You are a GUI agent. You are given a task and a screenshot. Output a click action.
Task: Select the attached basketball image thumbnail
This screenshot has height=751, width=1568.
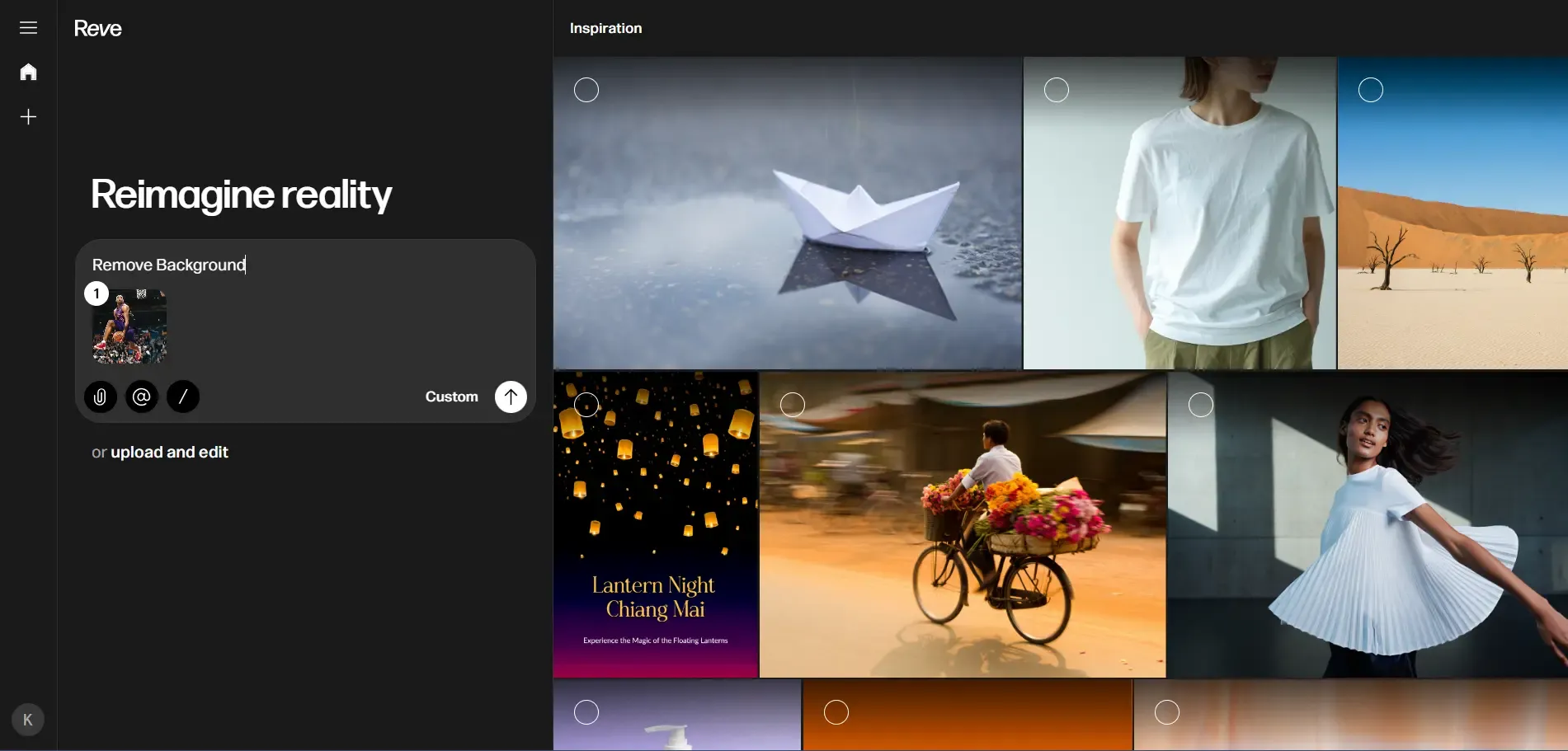(x=129, y=326)
